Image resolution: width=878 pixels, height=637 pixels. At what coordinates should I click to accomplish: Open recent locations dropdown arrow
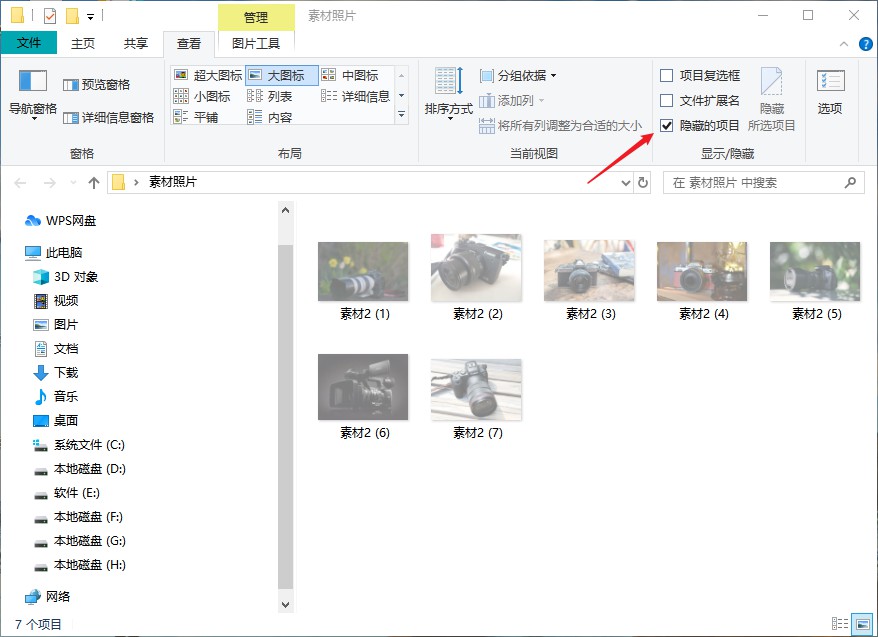tap(73, 182)
